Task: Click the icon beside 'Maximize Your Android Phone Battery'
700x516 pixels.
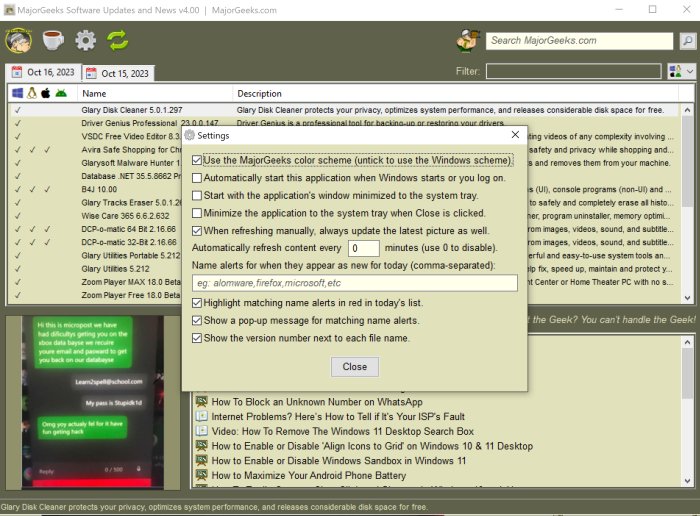Action: (x=202, y=475)
